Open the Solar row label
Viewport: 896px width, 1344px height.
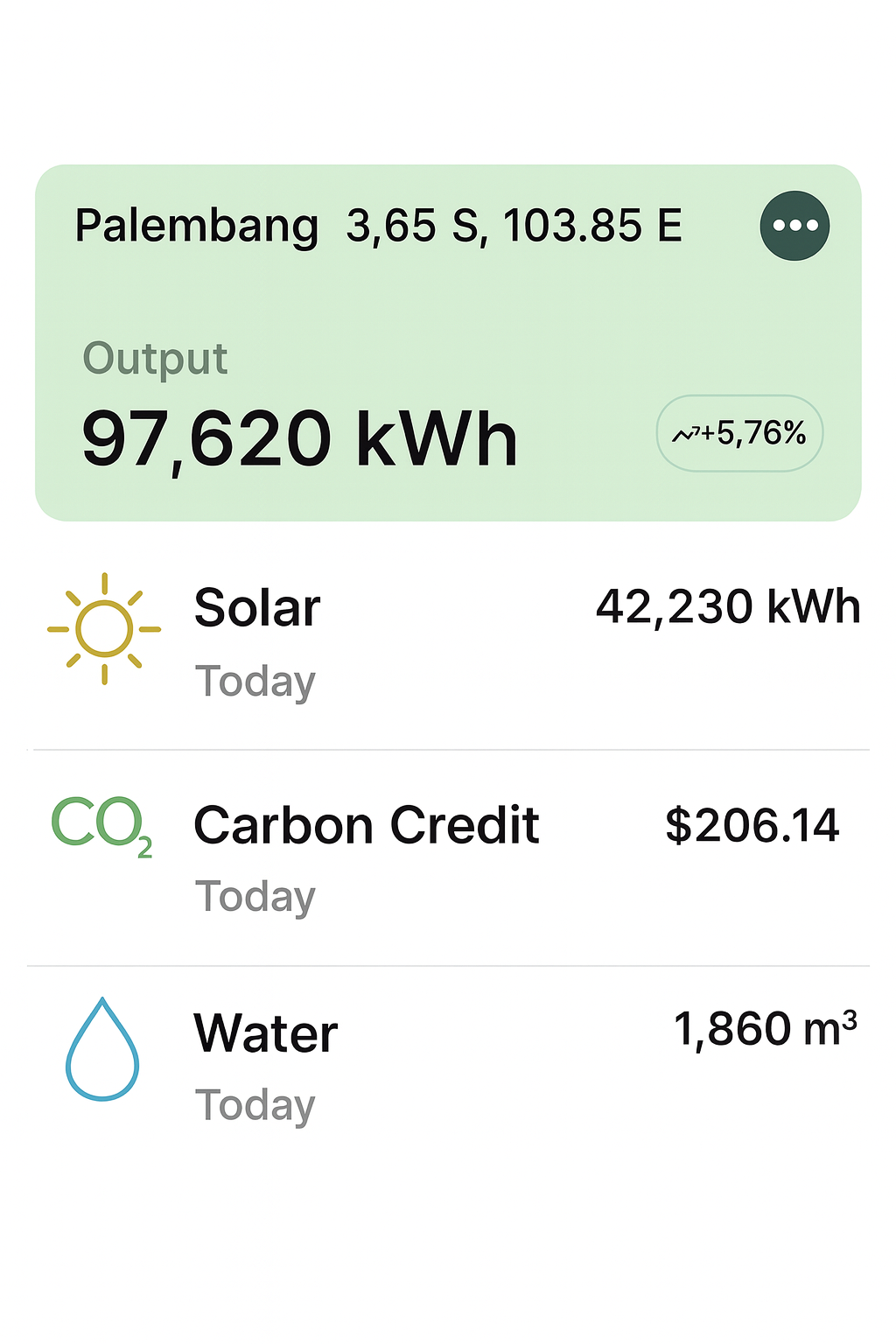(x=257, y=607)
